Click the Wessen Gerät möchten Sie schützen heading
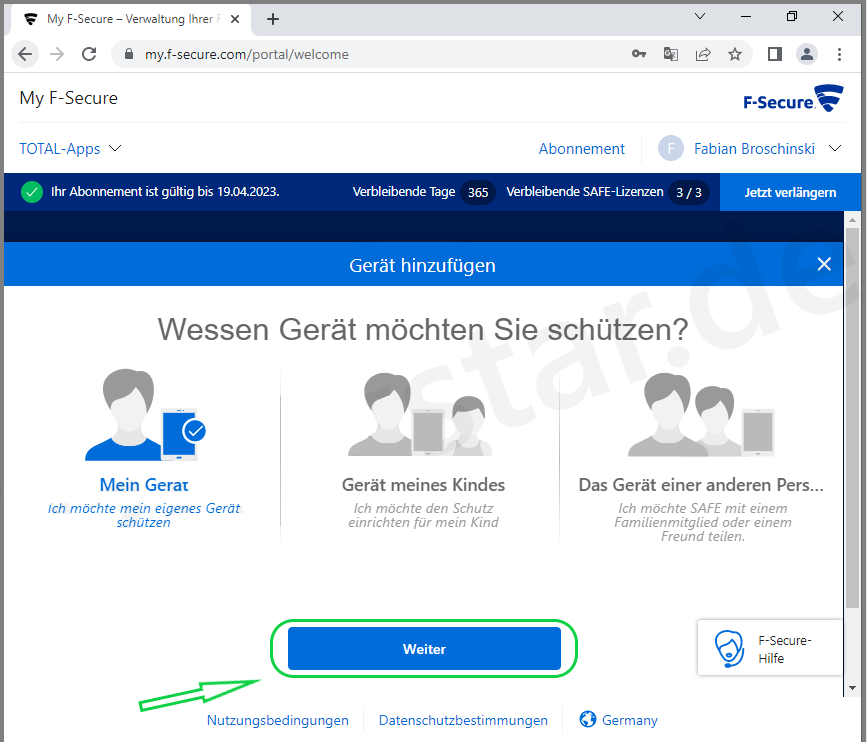867x742 pixels. tap(423, 330)
